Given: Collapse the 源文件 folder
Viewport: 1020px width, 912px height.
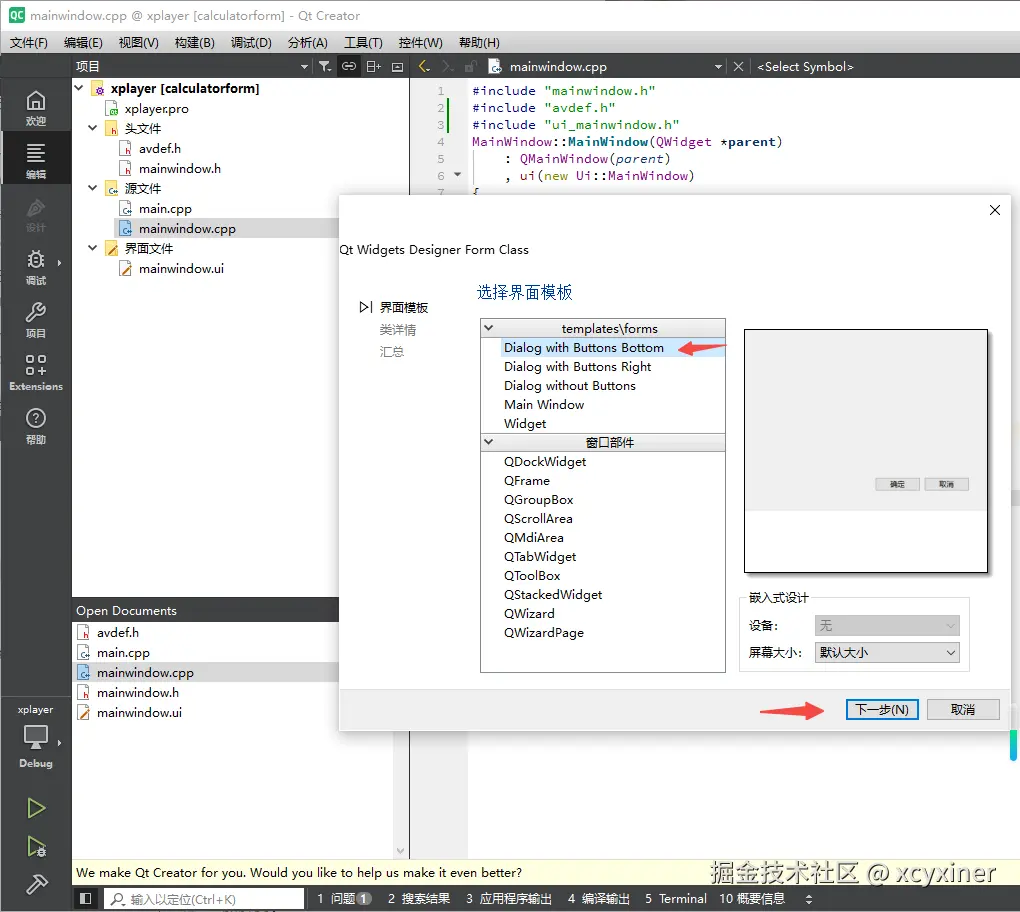Looking at the screenshot, I should pos(93,188).
